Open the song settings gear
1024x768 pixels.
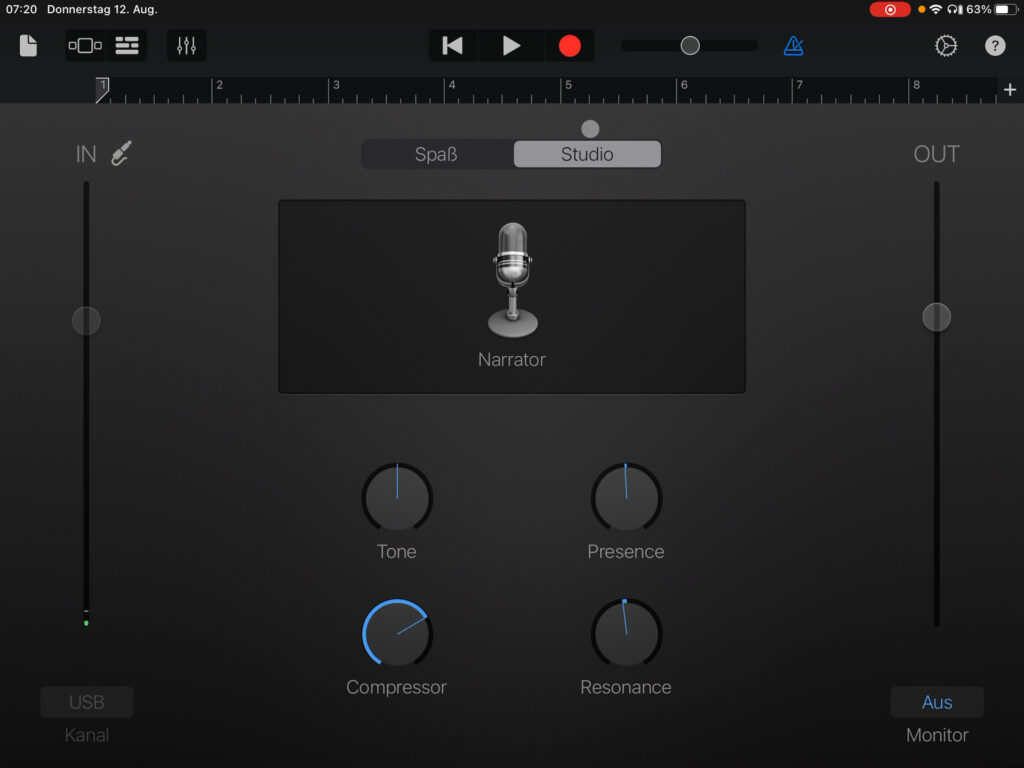(x=946, y=46)
